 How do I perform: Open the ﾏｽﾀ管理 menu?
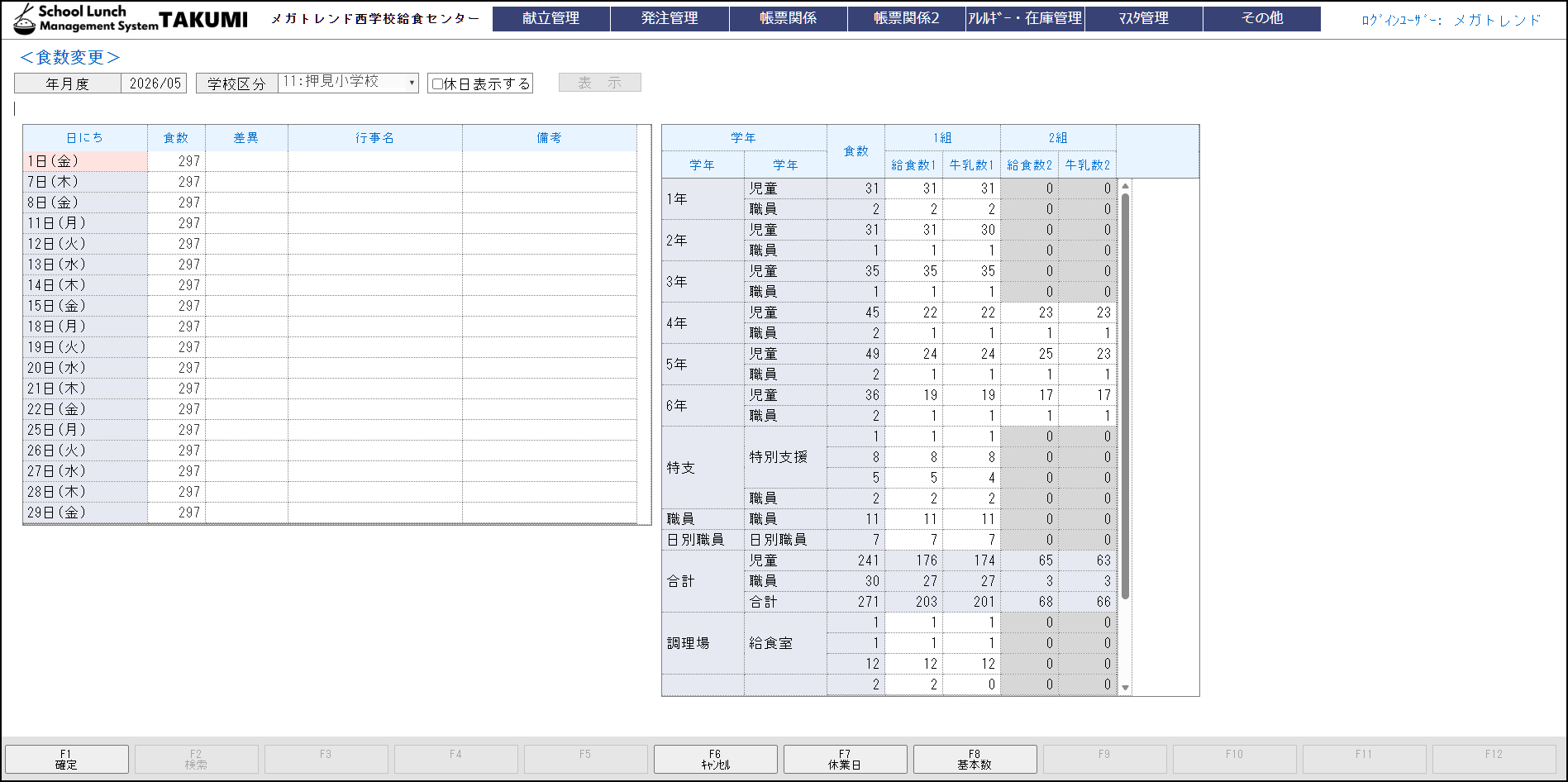[x=1143, y=18]
